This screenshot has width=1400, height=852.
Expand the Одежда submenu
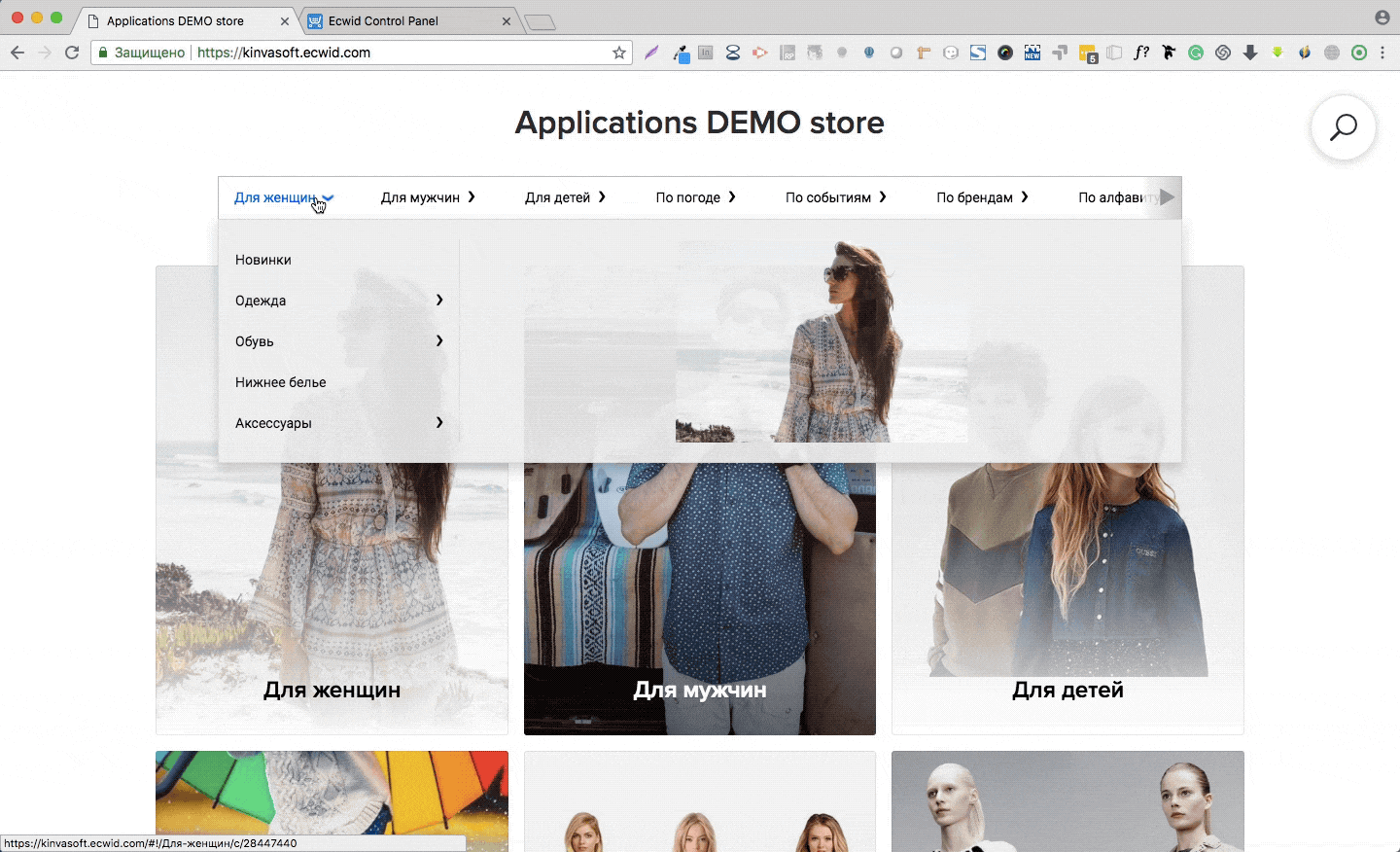[338, 301]
